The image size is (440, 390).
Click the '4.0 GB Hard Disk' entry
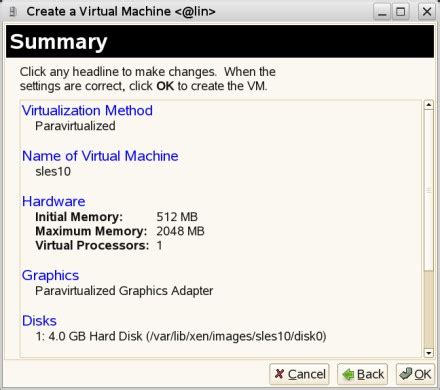pos(181,336)
